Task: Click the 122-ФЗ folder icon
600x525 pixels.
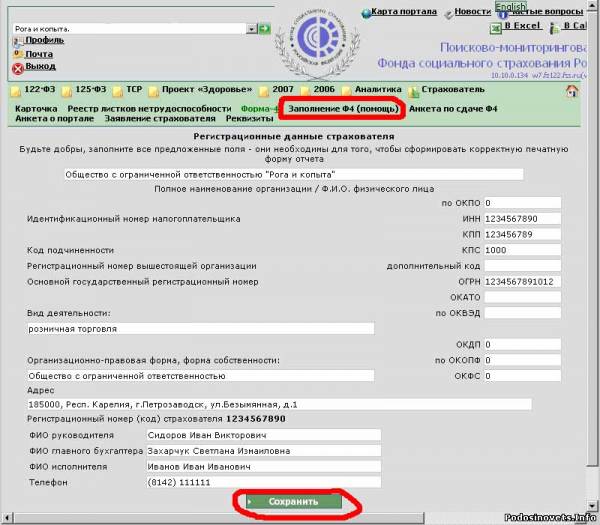Action: tap(16, 91)
